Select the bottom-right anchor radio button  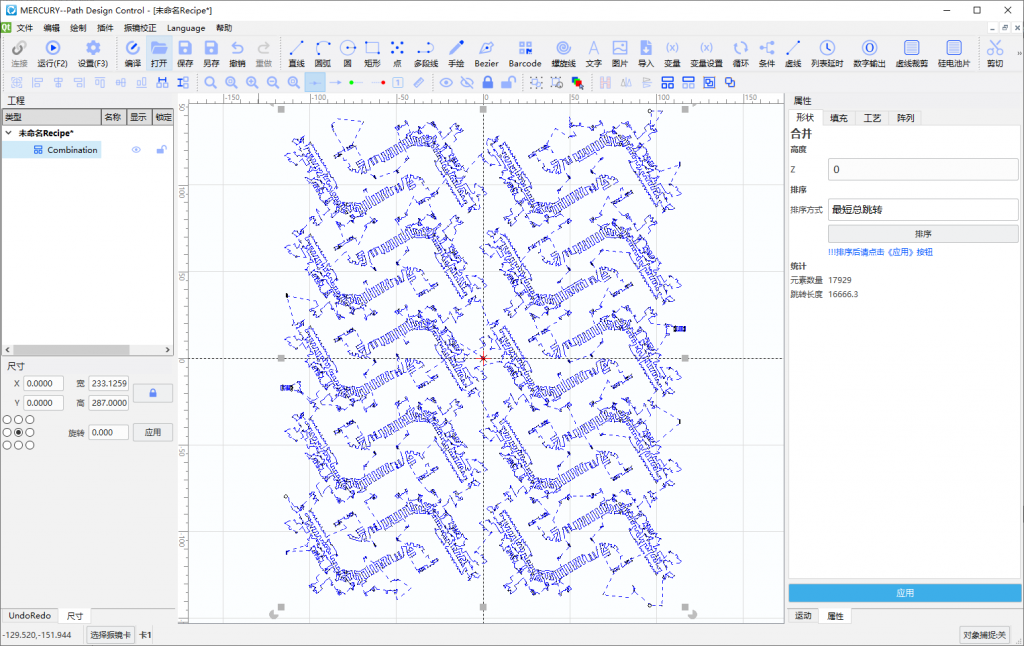pyautogui.click(x=30, y=445)
